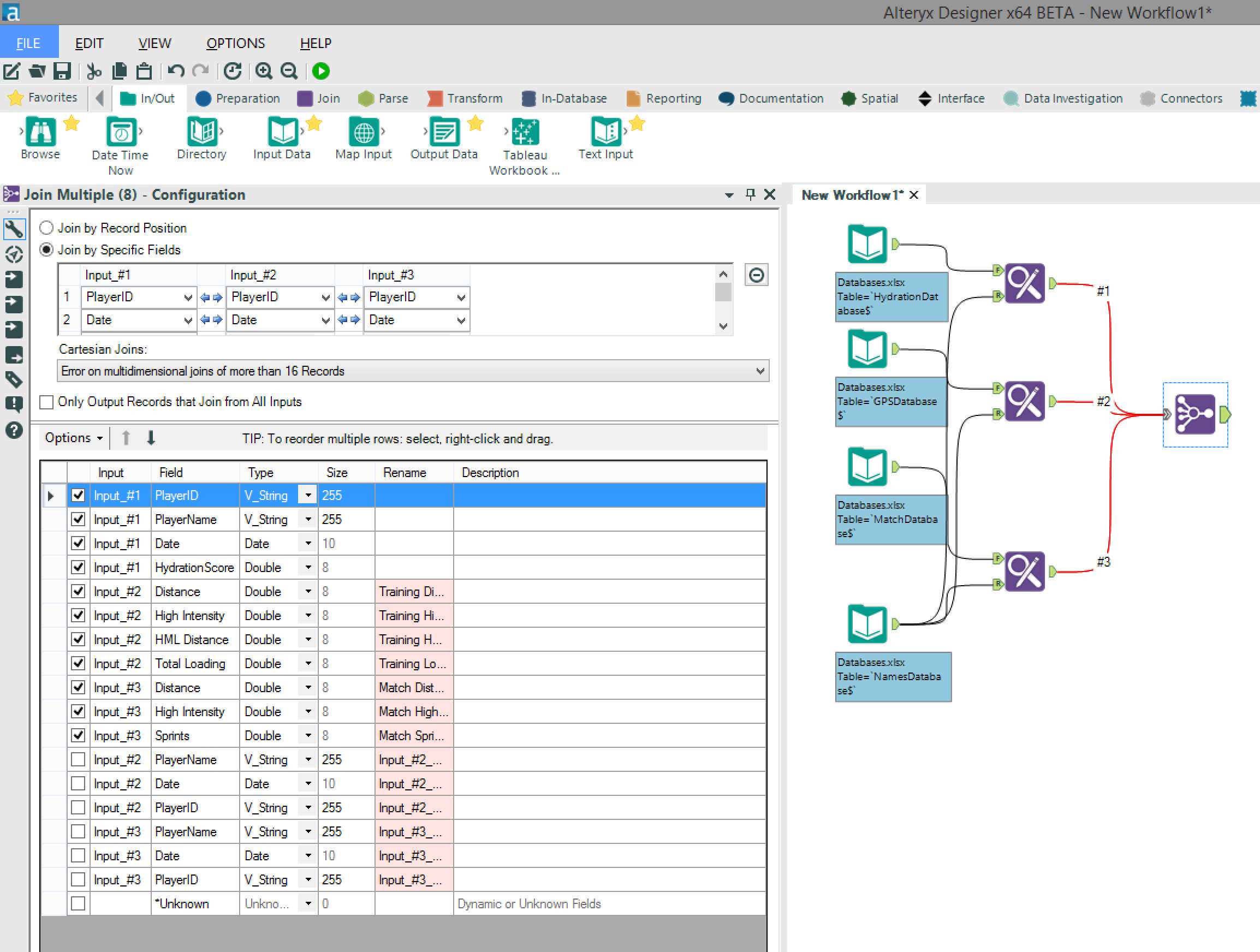
Task: Check Only Output Records that Join from All Inputs
Action: tap(47, 402)
